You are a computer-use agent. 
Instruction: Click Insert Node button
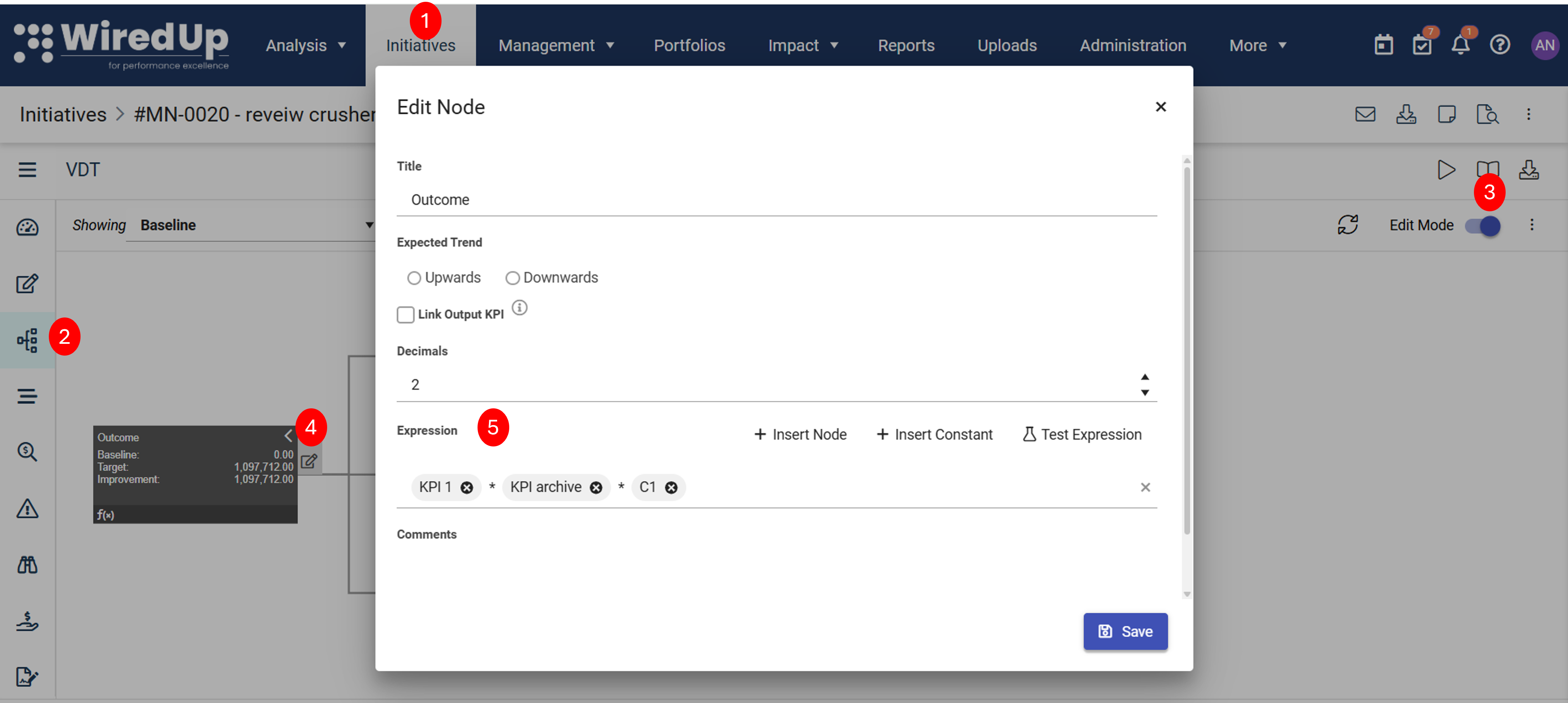click(800, 435)
